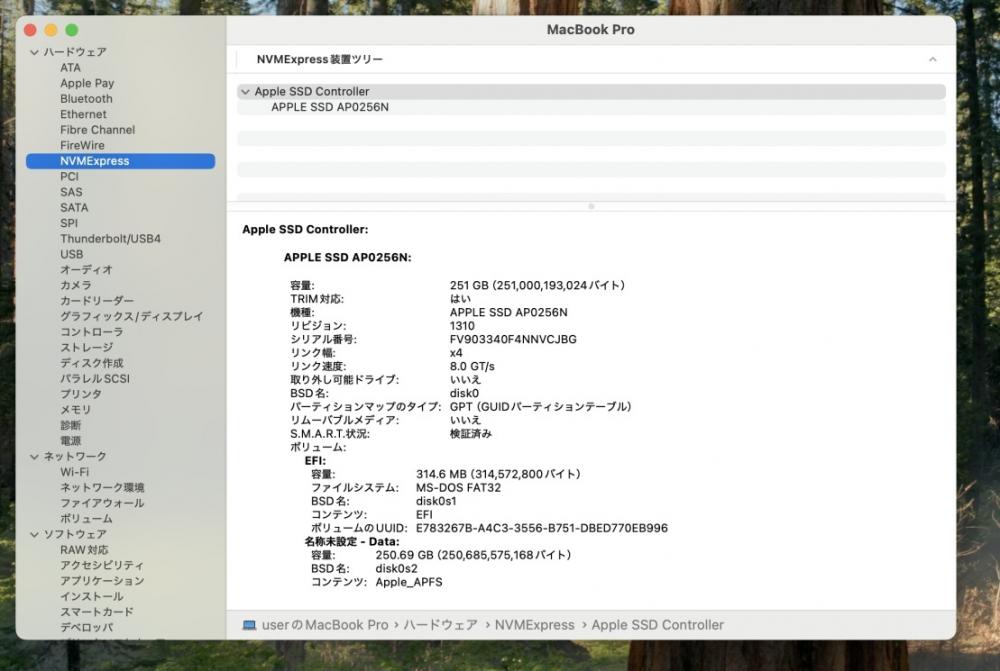
Task: Open PCI hardware info
Action: tap(70, 177)
